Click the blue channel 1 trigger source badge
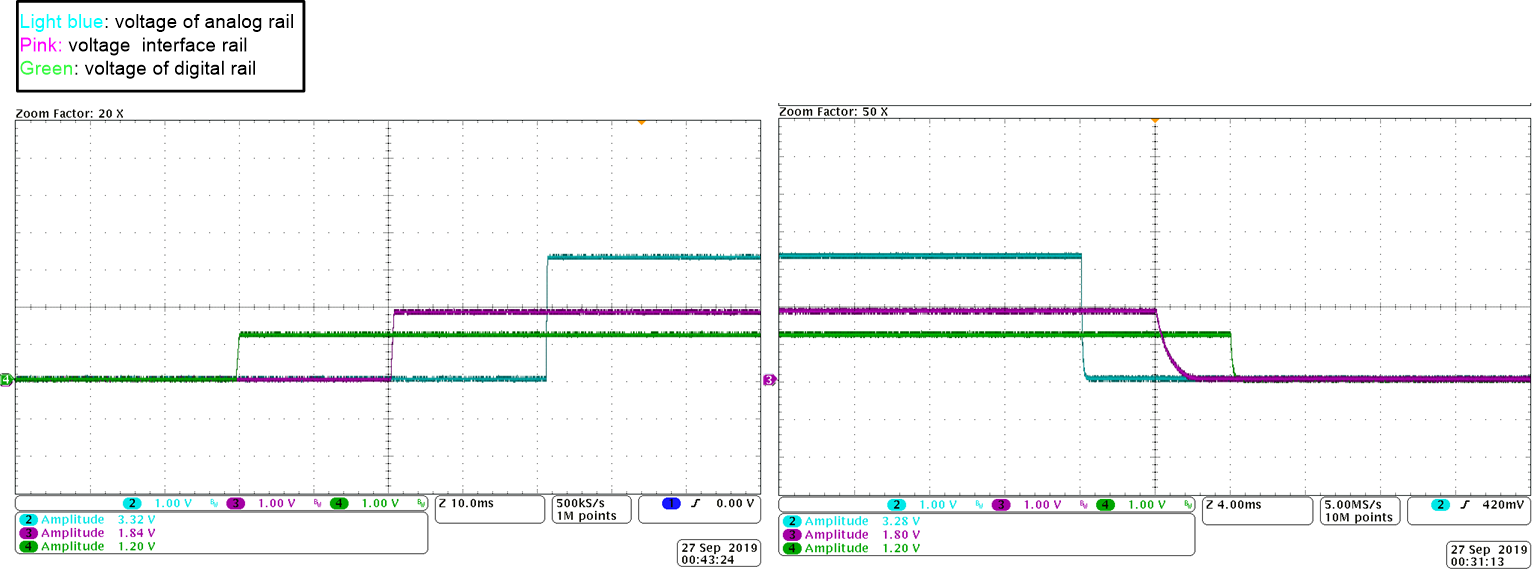The height and width of the screenshot is (569, 1532). [x=672, y=504]
